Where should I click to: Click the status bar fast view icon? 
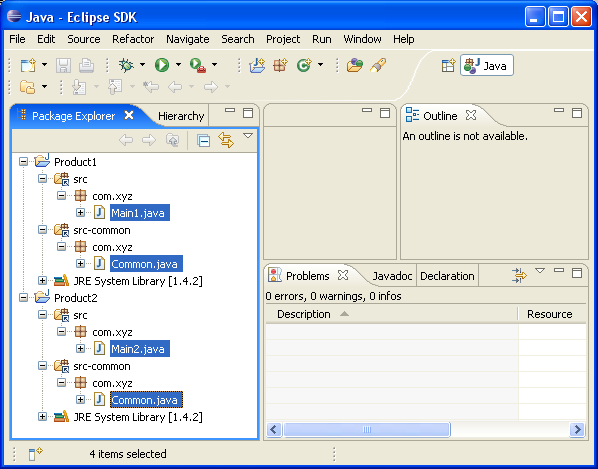click(x=35, y=454)
